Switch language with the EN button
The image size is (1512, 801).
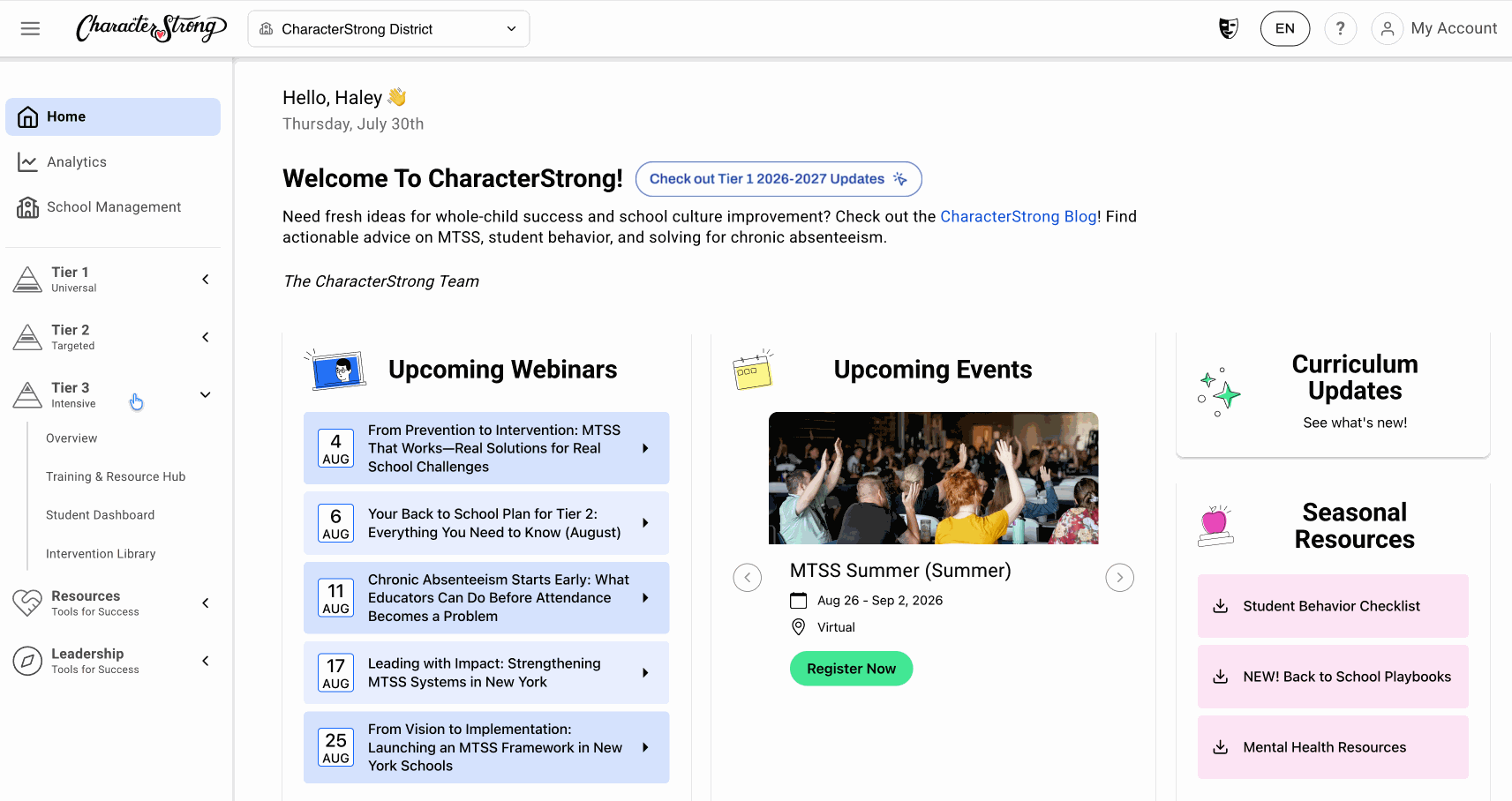coord(1285,28)
